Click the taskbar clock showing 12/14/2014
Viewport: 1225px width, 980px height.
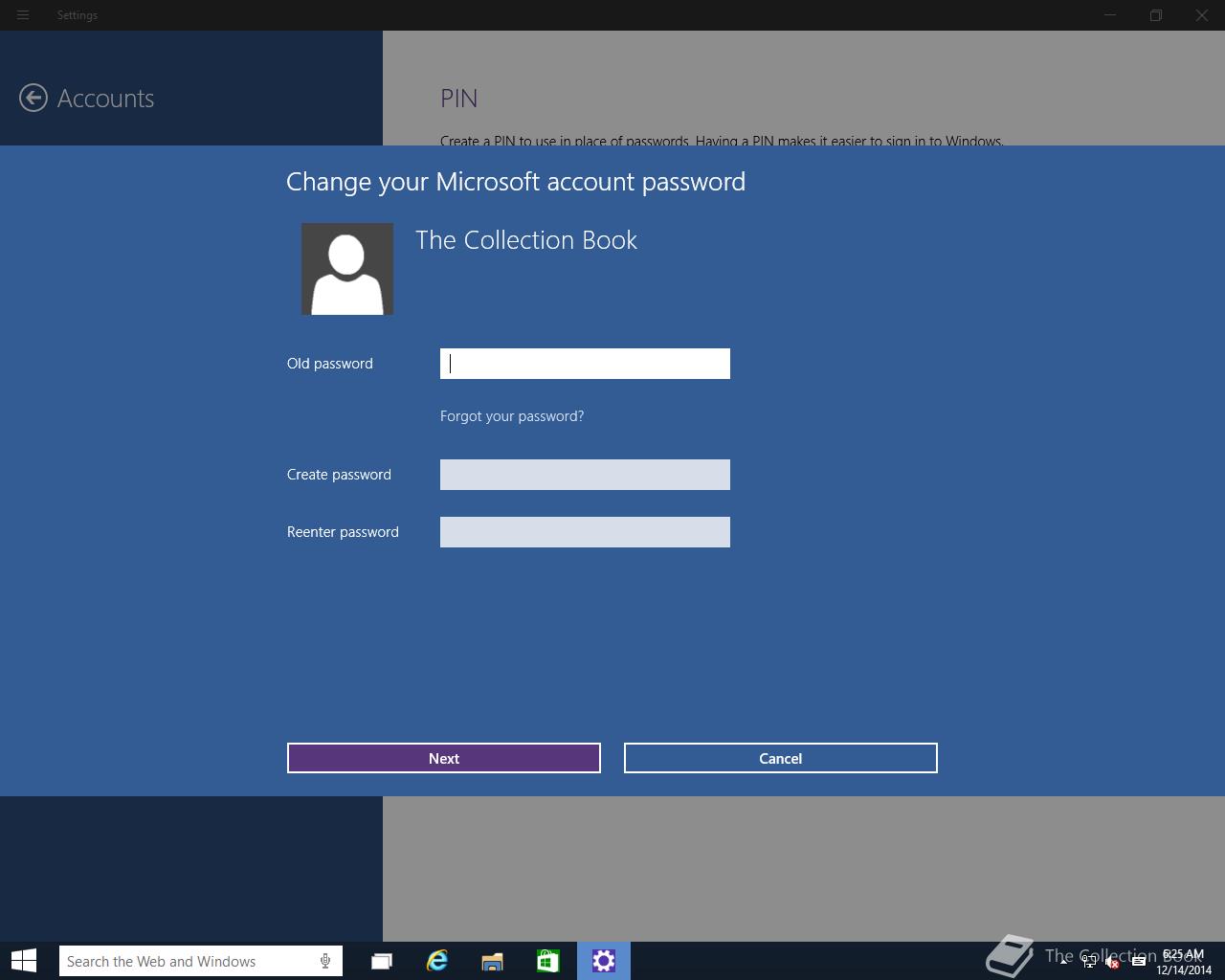pyautogui.click(x=1184, y=962)
